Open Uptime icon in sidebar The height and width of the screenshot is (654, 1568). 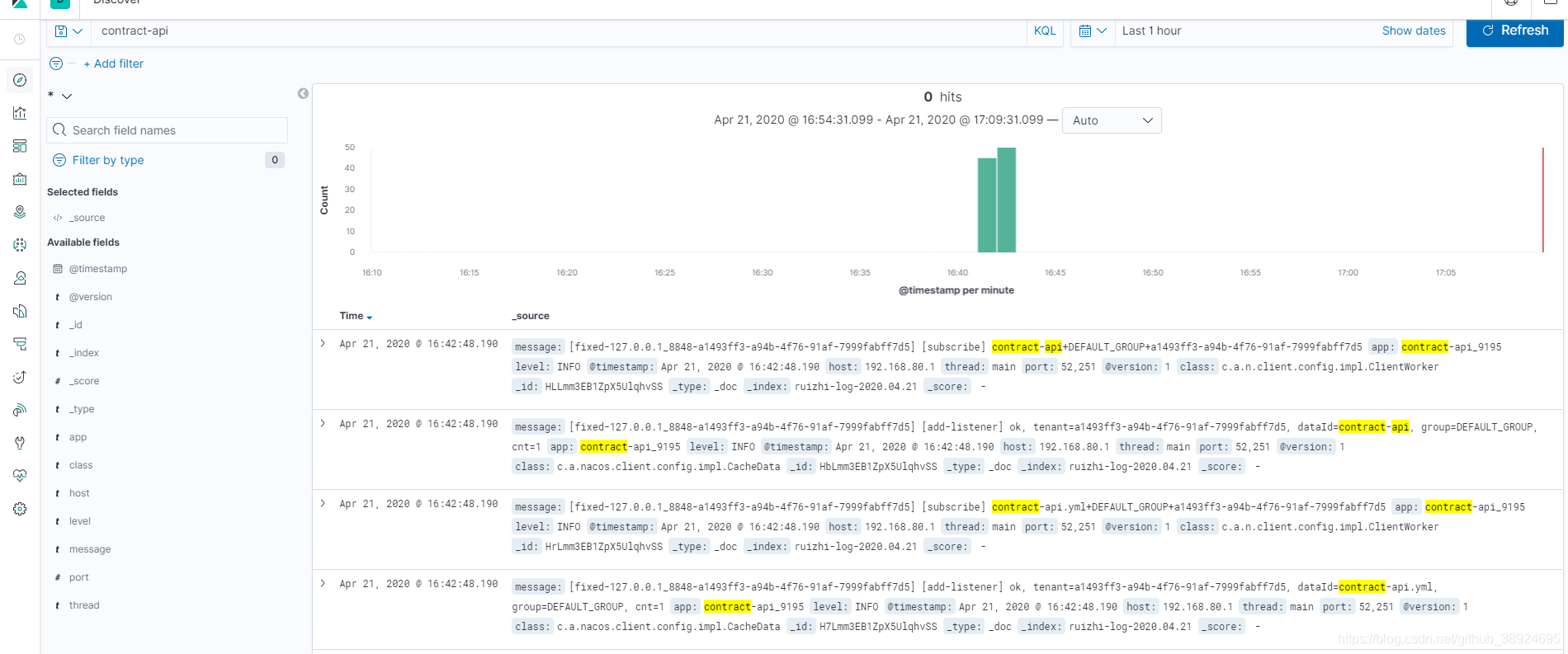tap(20, 377)
